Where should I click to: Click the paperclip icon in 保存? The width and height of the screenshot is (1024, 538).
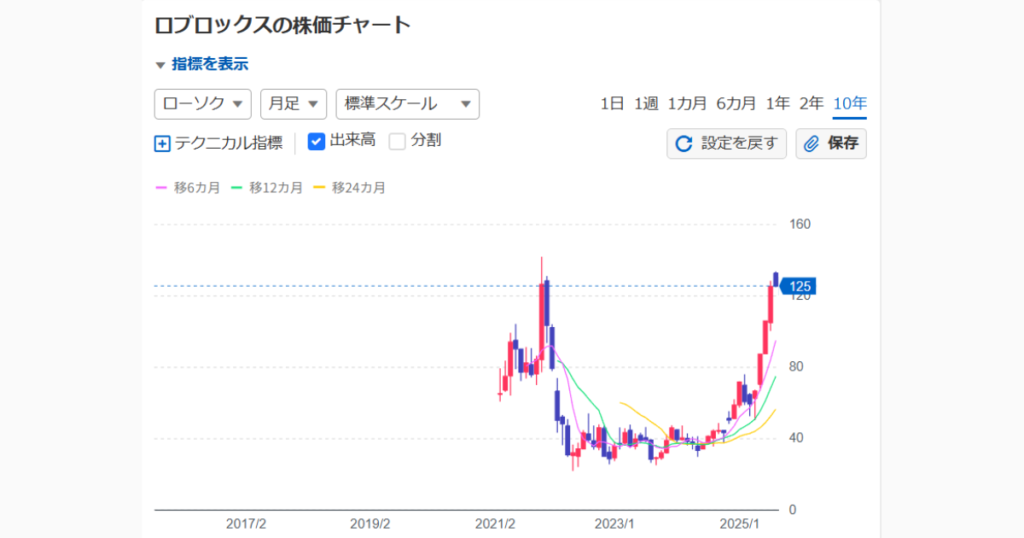811,144
